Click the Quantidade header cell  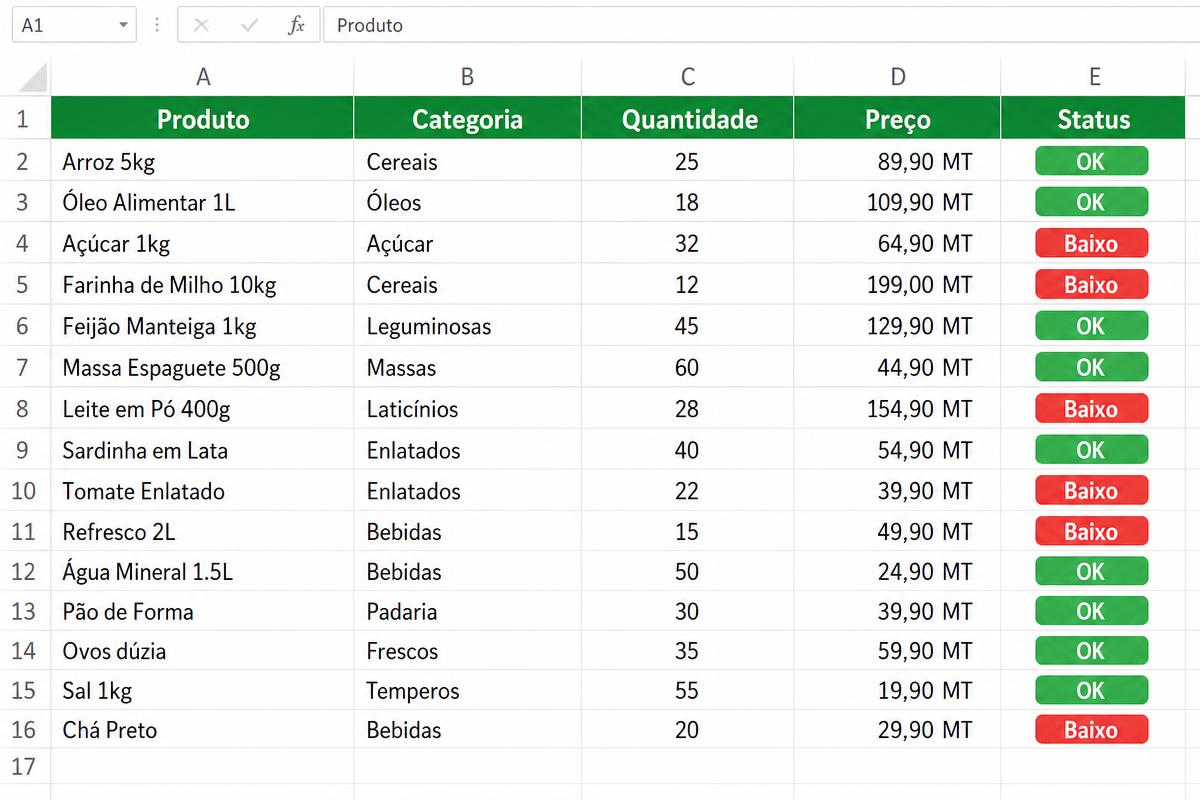tap(687, 119)
